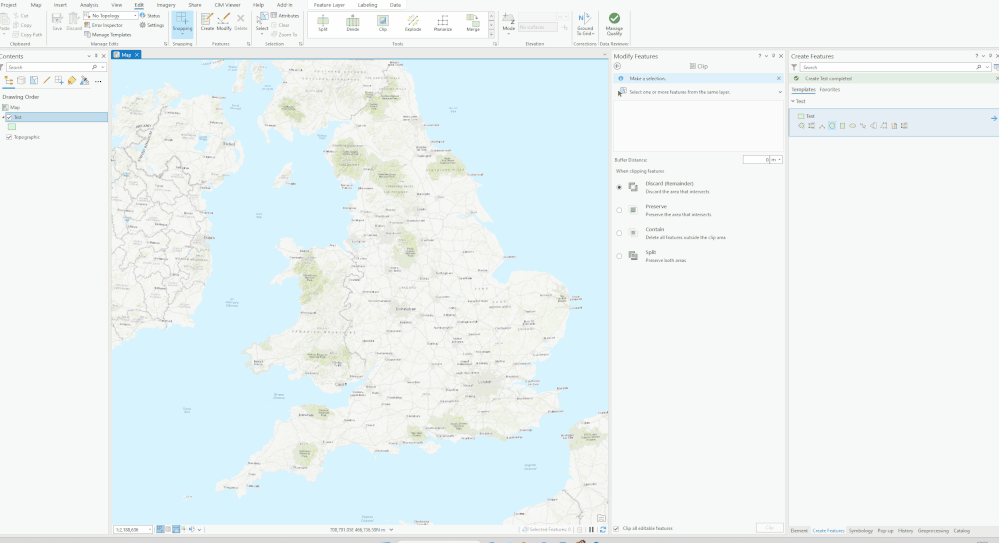
Task: Select List By Data Source icon
Action: pyautogui.click(x=21, y=81)
